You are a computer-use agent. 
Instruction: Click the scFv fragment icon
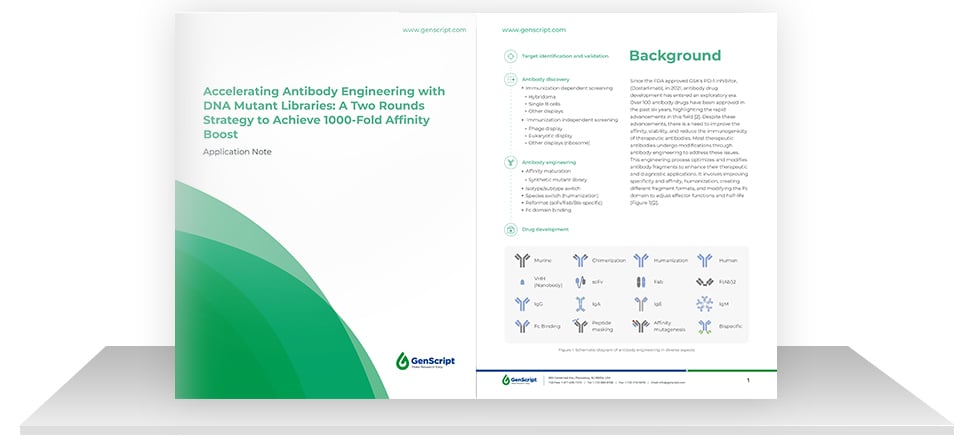pyautogui.click(x=580, y=282)
